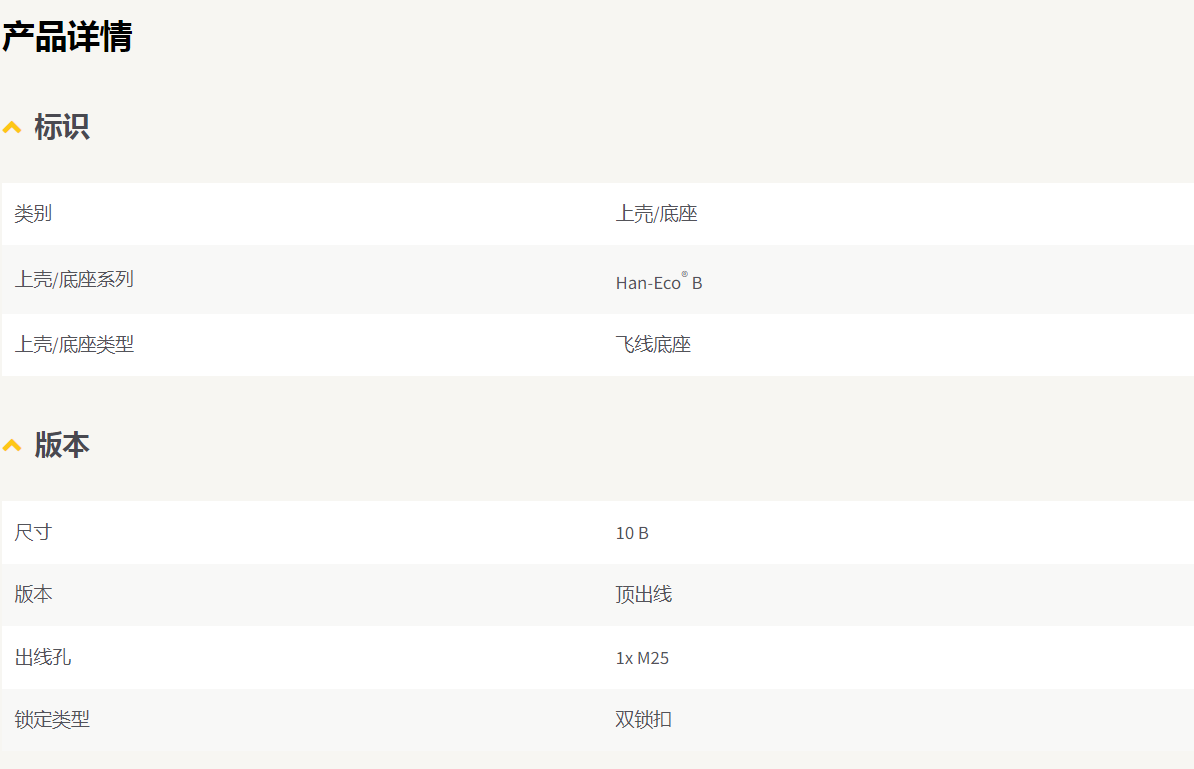Select the 类别 row label

tap(34, 214)
